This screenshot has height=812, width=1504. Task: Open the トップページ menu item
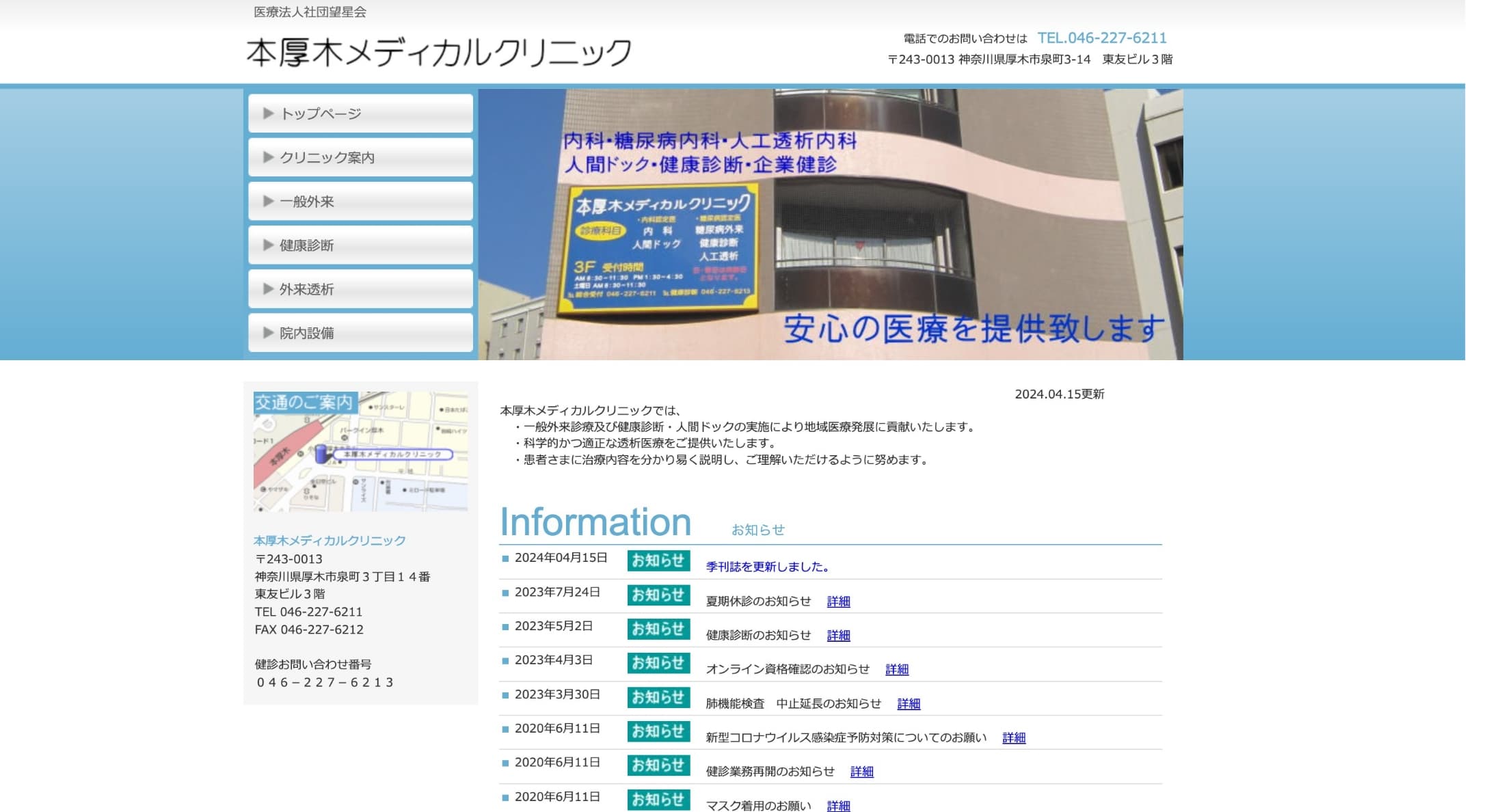360,113
